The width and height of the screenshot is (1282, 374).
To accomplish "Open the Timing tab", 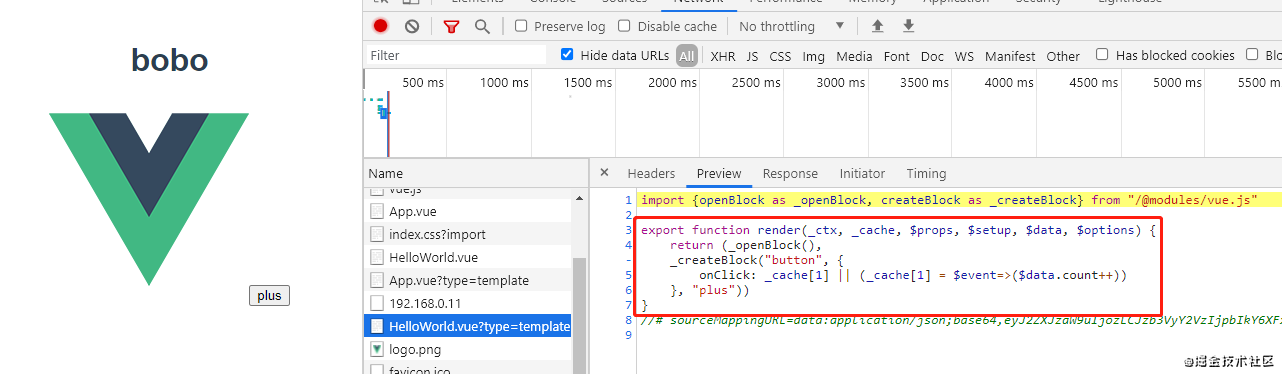I will point(926,173).
